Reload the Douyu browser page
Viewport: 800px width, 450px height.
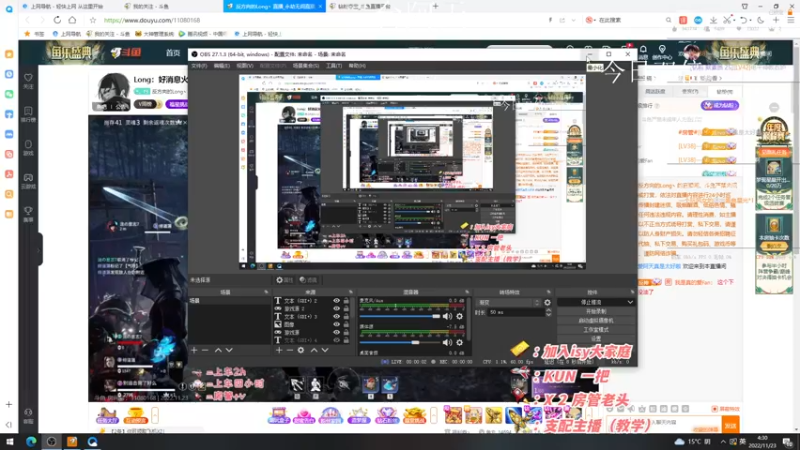tap(57, 20)
